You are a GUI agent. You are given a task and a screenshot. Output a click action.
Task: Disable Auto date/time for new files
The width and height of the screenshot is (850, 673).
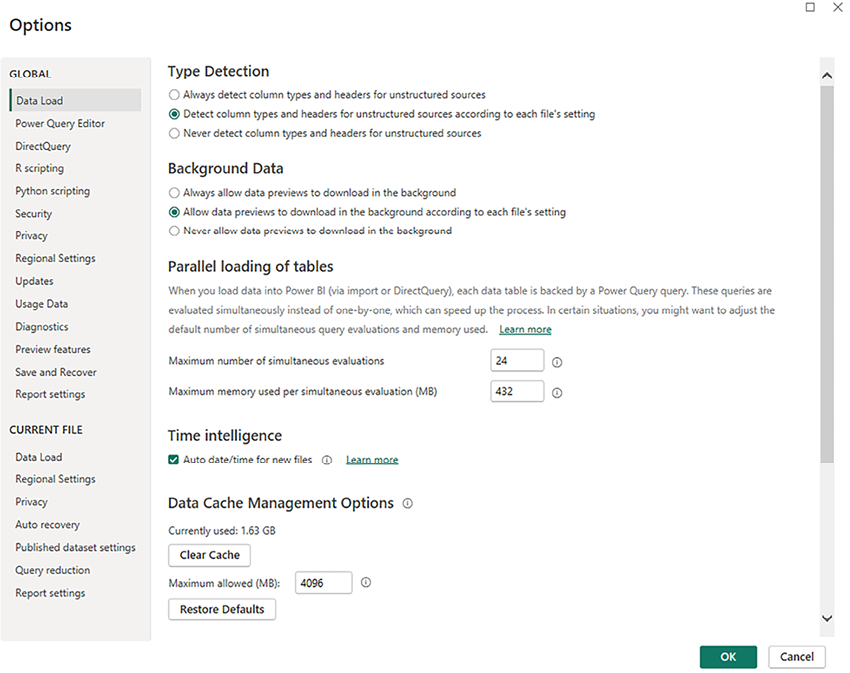click(176, 459)
